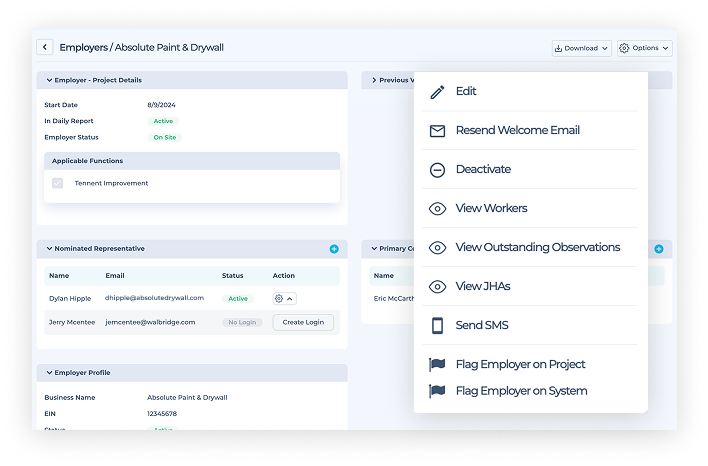This screenshot has height=466, width=708.
Task: Click the Action column header
Action: [284, 275]
